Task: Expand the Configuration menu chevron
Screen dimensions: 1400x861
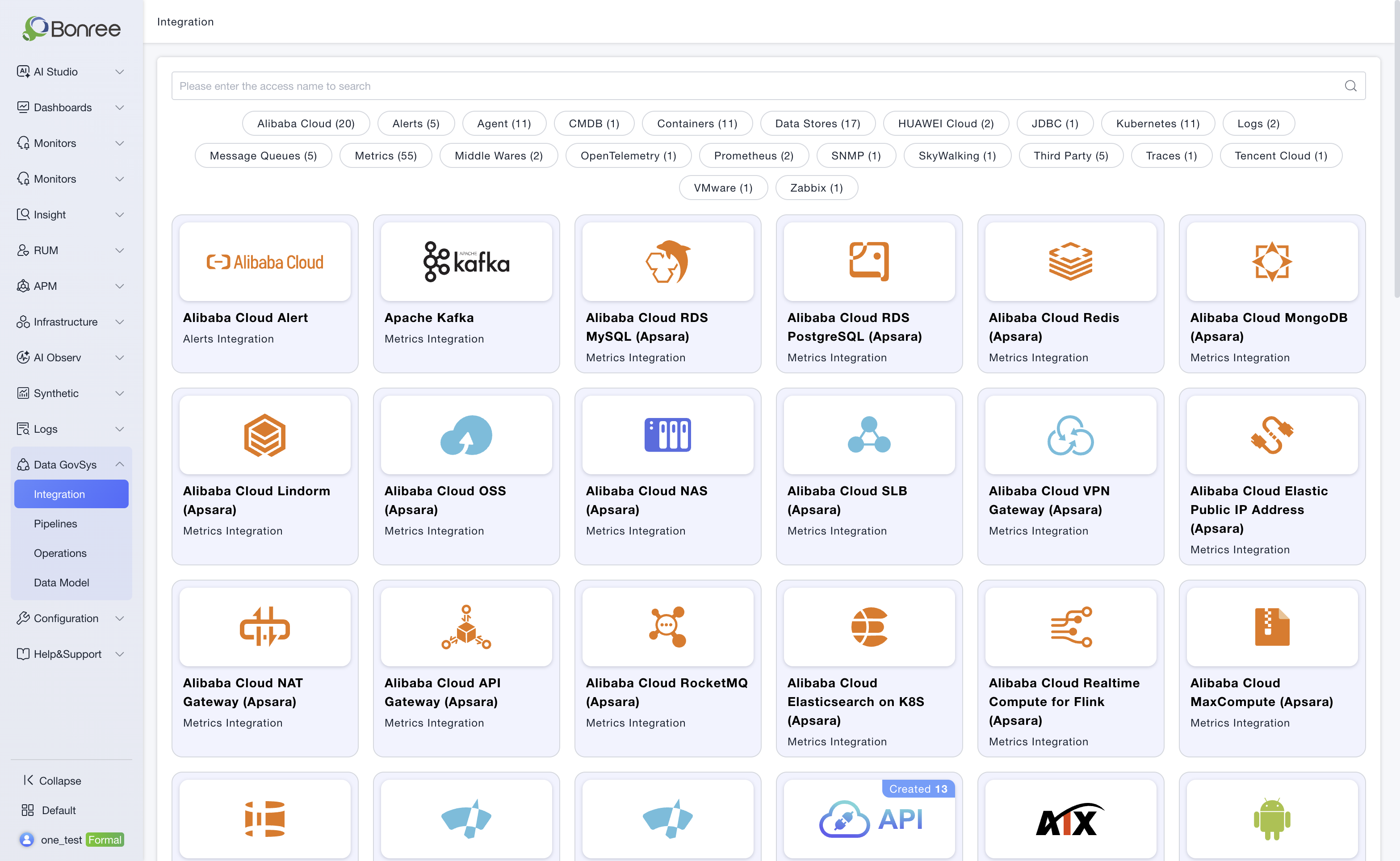Action: click(x=120, y=618)
